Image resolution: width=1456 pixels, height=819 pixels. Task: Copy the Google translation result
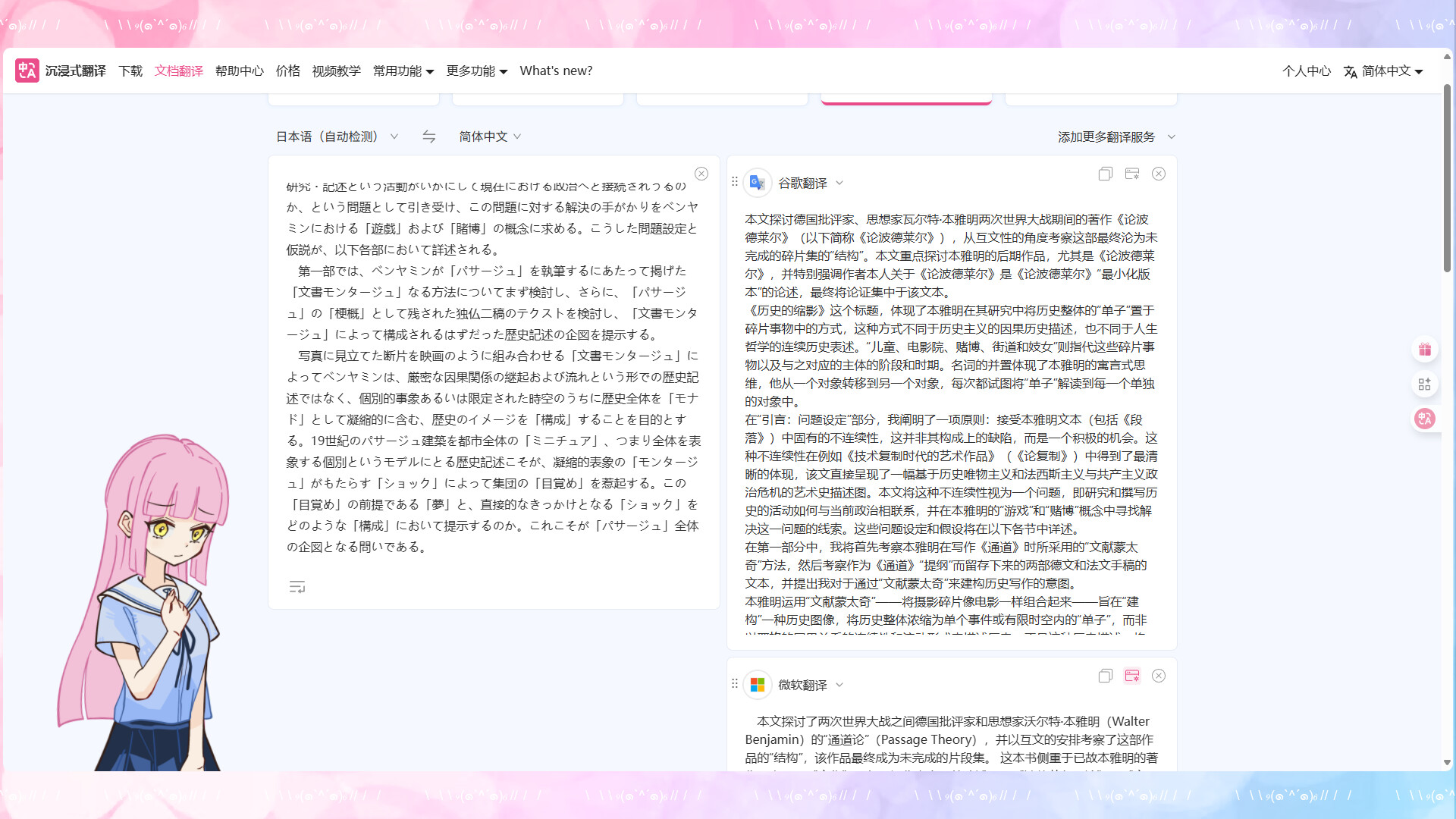point(1105,174)
